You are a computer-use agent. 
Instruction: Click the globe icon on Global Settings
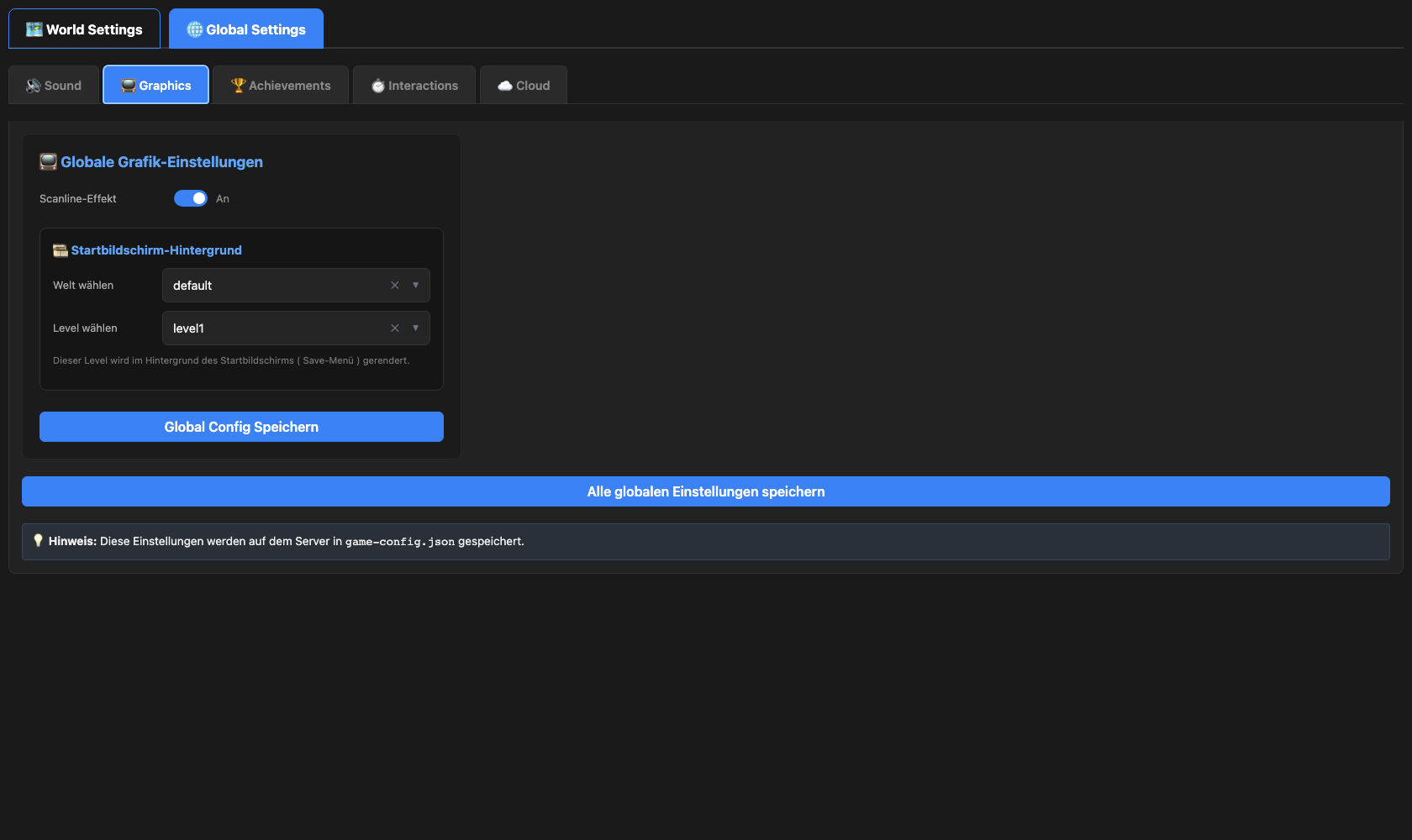pos(194,29)
